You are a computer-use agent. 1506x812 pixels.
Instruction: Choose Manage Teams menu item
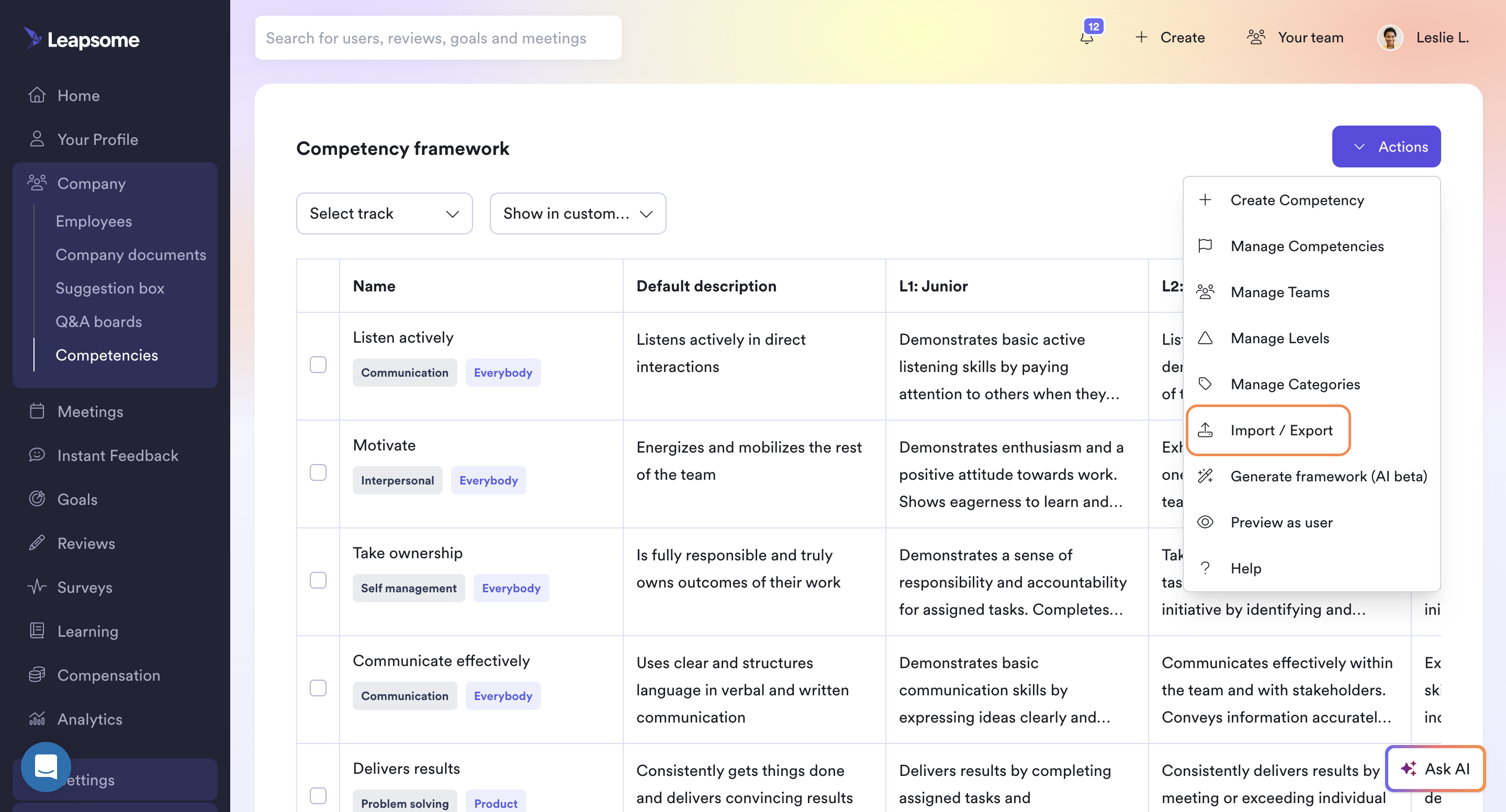click(1311, 292)
